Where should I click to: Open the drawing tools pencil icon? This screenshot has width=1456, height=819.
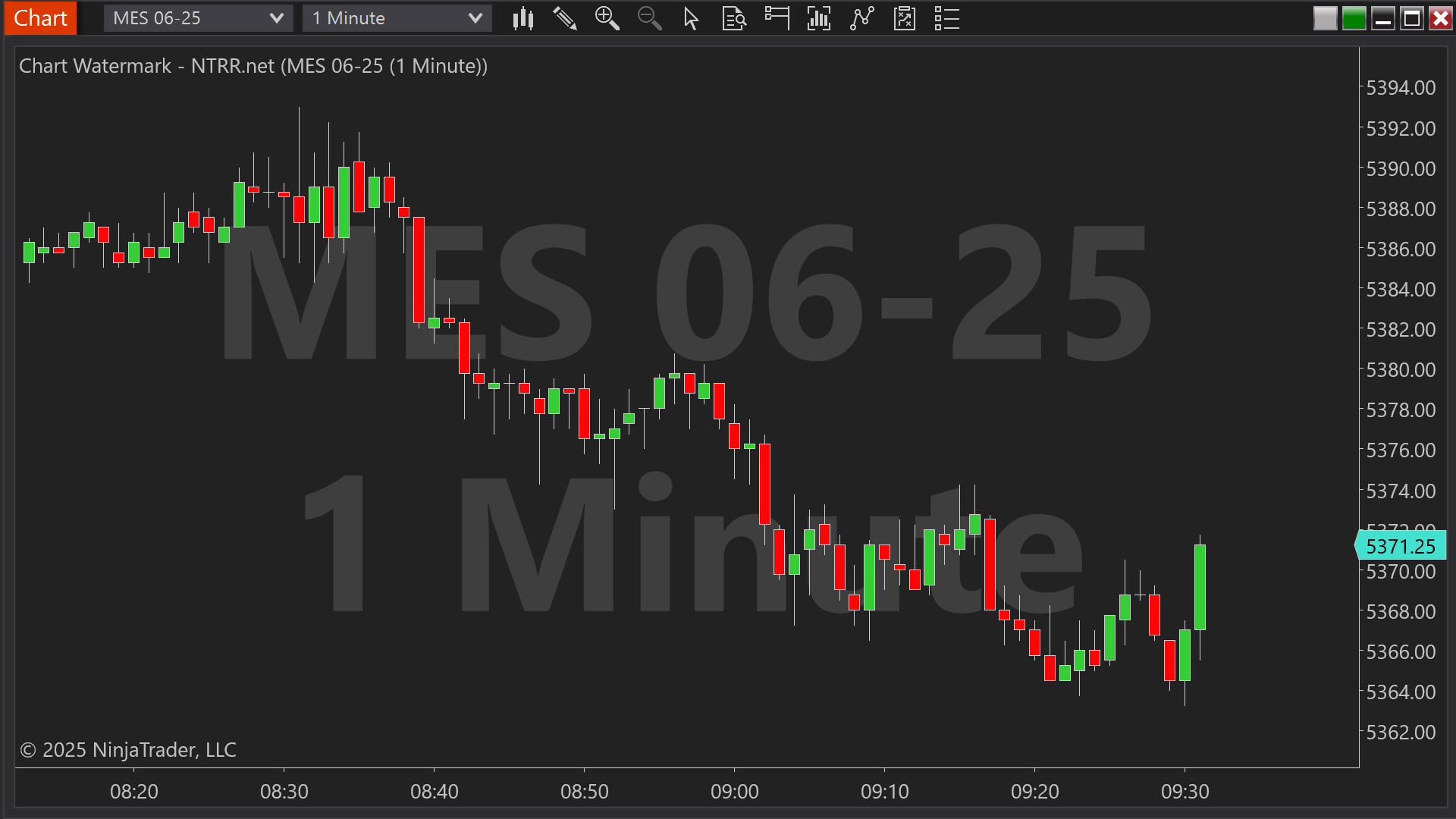click(566, 18)
